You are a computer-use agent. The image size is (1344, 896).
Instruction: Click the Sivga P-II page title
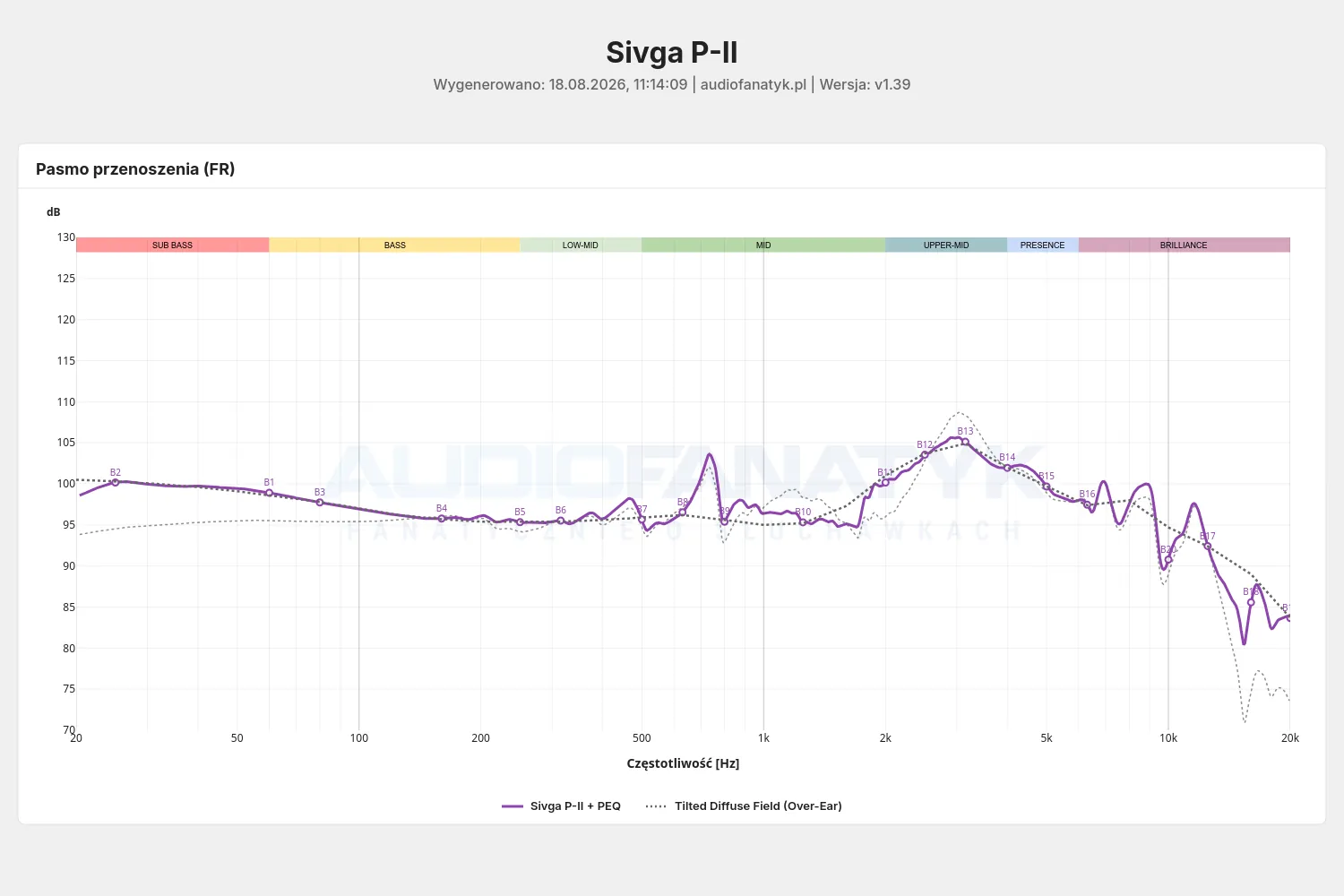coord(672,52)
